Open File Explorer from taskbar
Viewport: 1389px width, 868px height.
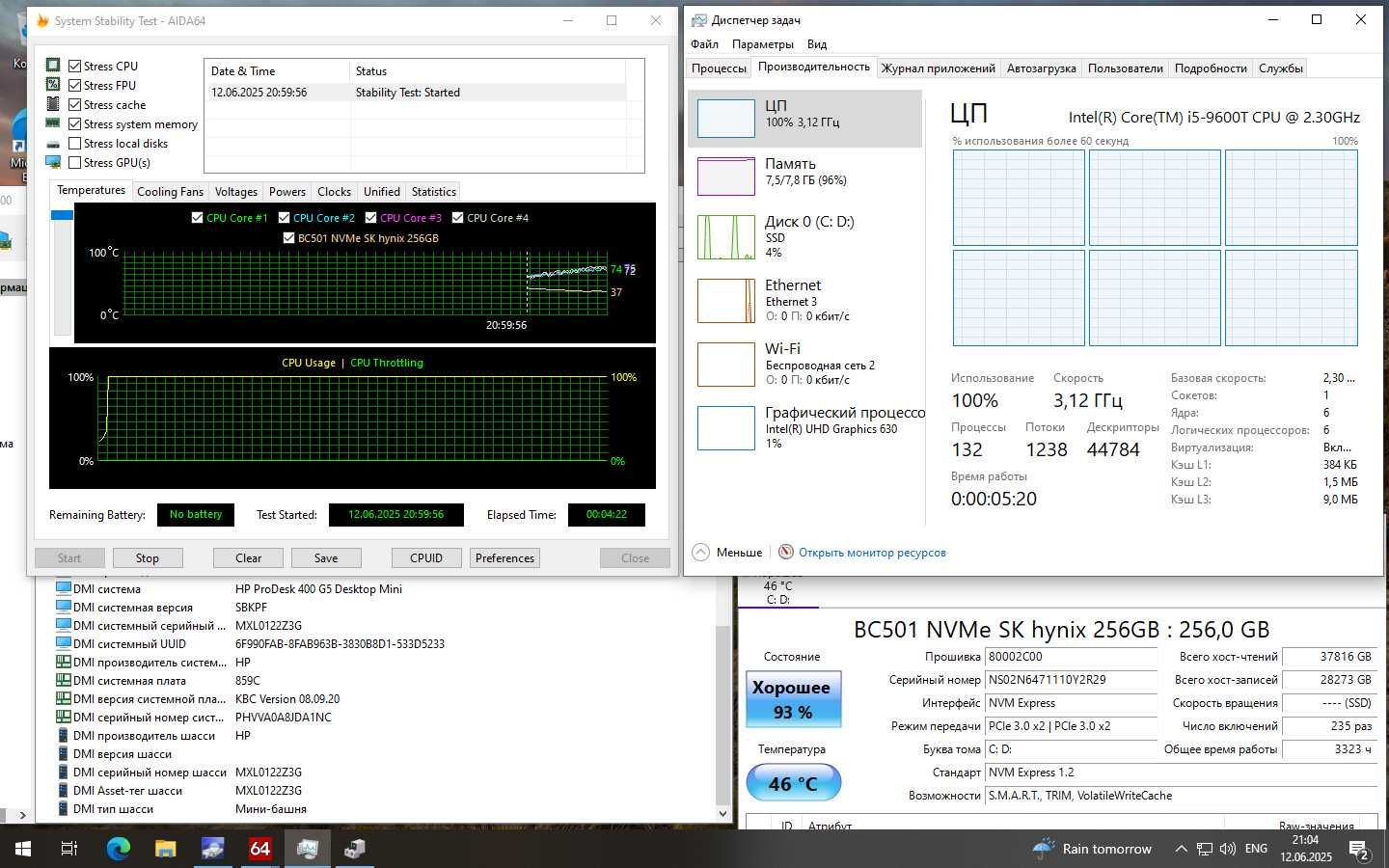165,849
